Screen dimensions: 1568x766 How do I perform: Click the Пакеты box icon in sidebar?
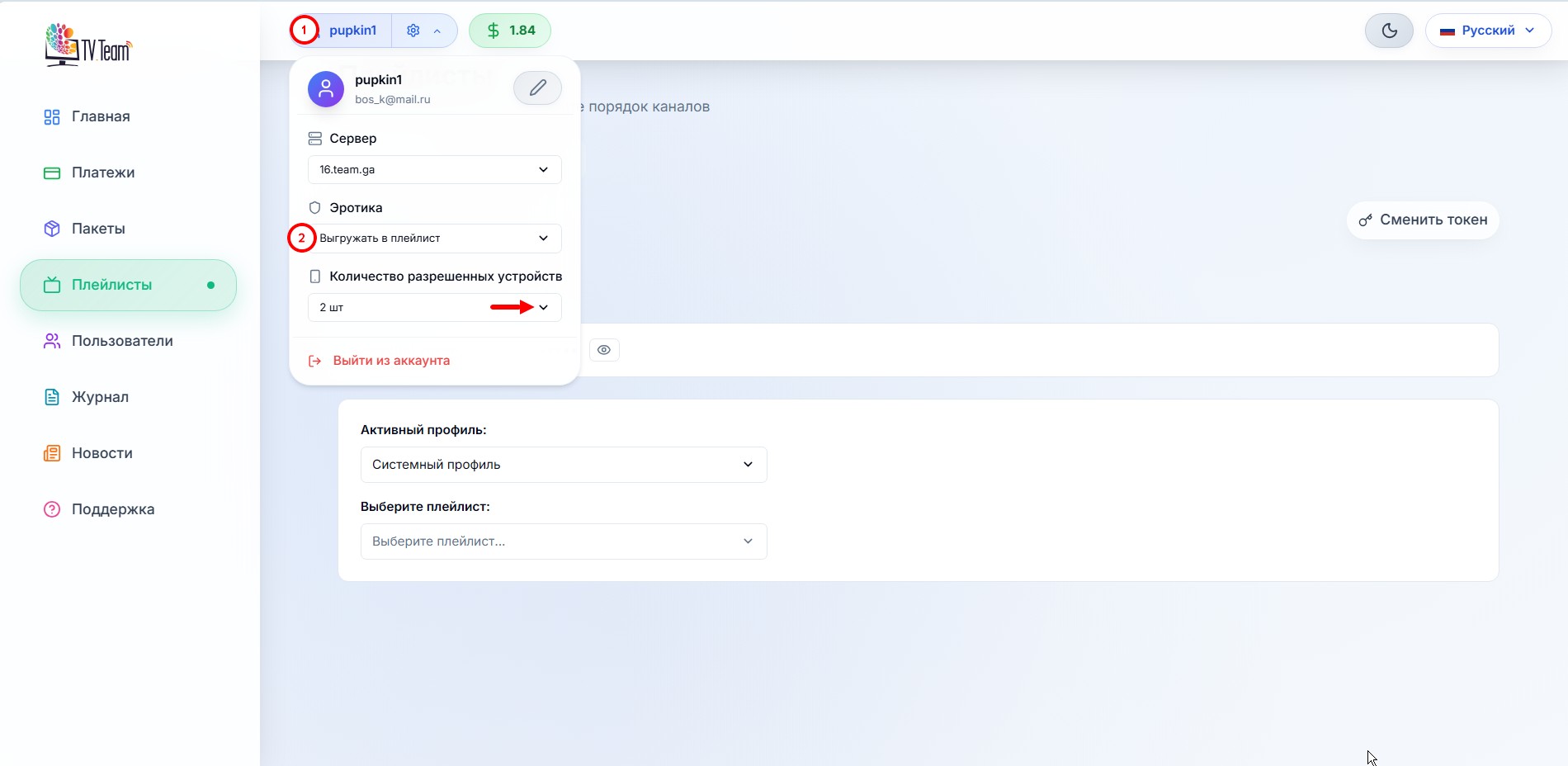tap(52, 229)
